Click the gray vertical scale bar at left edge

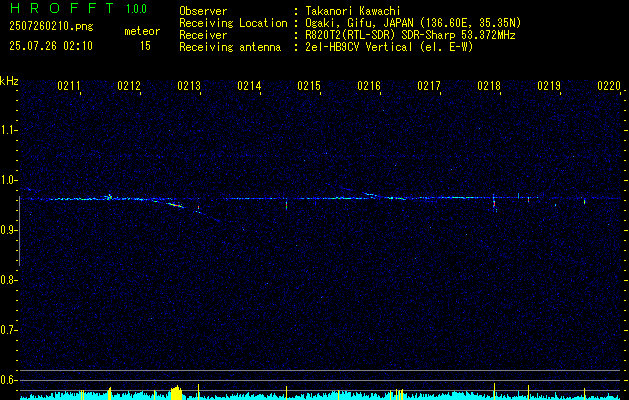[19, 231]
